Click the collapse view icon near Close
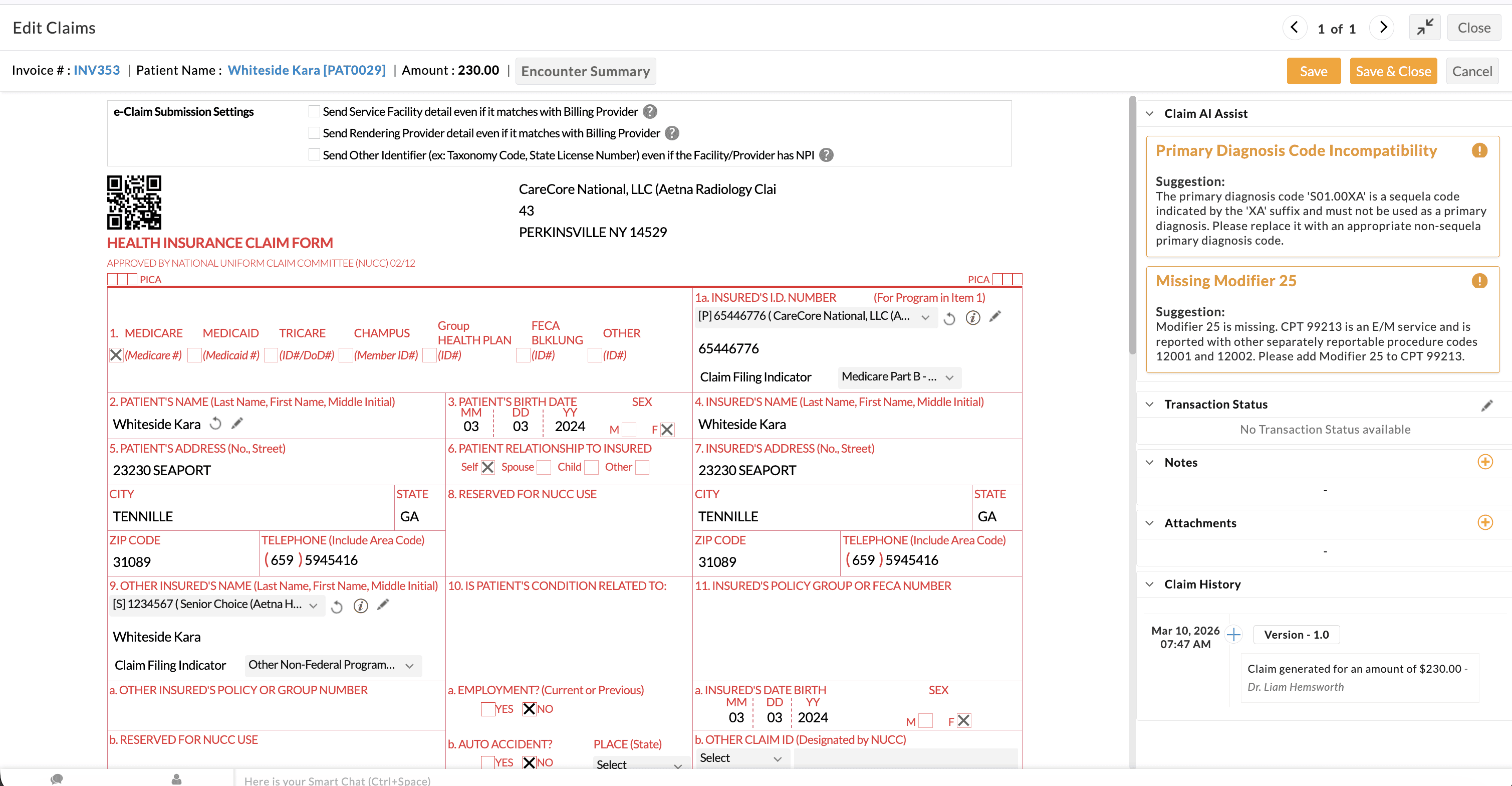 tap(1424, 27)
